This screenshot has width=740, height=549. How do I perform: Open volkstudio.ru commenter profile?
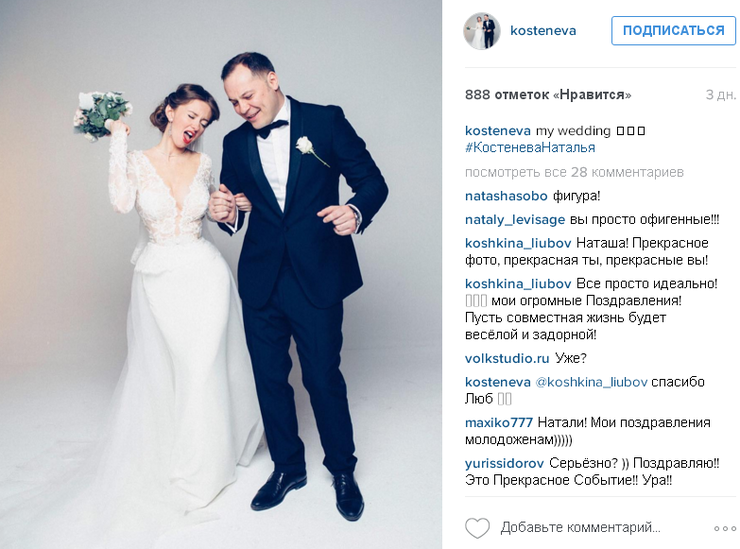pos(507,358)
